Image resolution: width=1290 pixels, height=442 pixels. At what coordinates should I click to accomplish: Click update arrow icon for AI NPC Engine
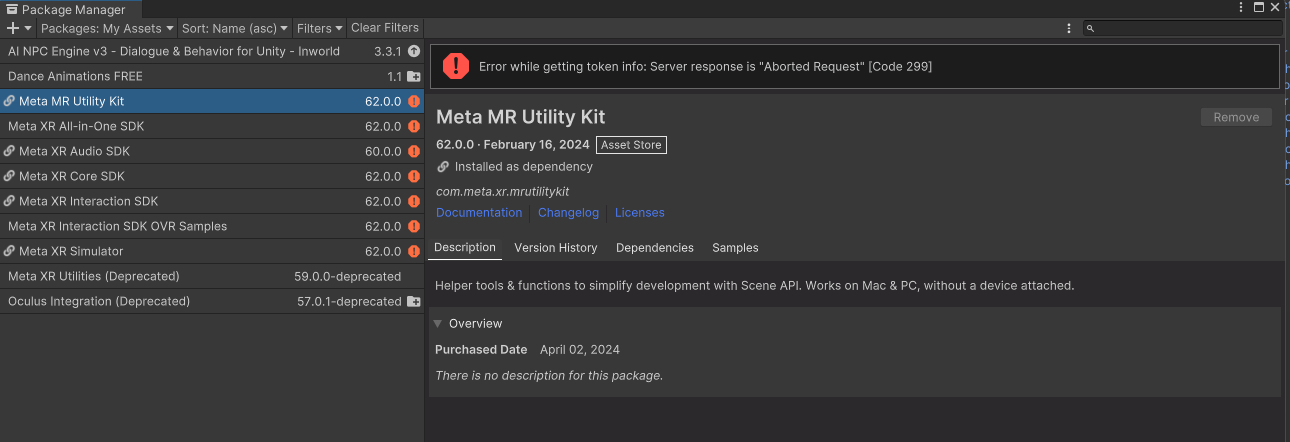[x=414, y=51]
